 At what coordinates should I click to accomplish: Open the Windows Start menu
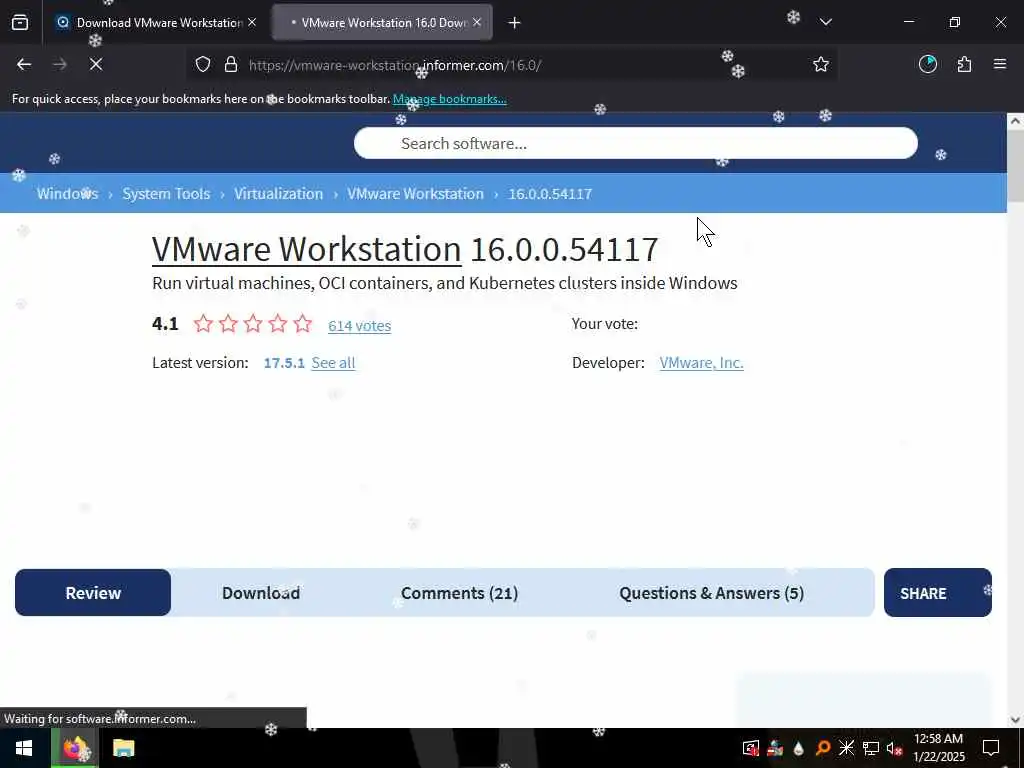tap(24, 748)
